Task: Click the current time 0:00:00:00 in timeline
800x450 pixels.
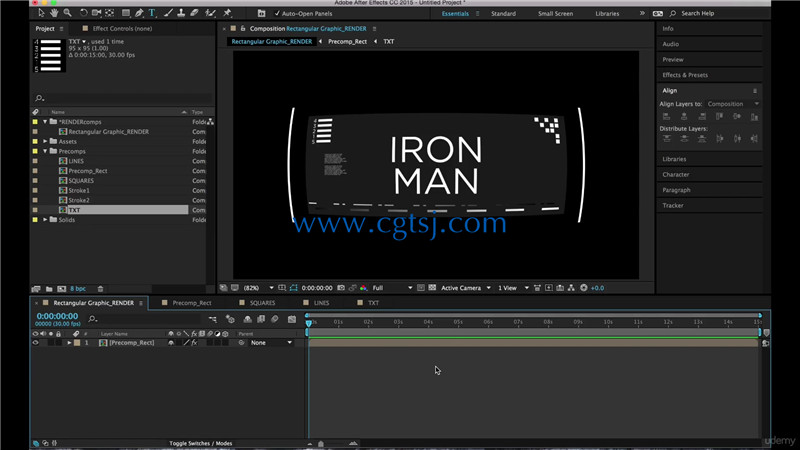Action: point(57,316)
